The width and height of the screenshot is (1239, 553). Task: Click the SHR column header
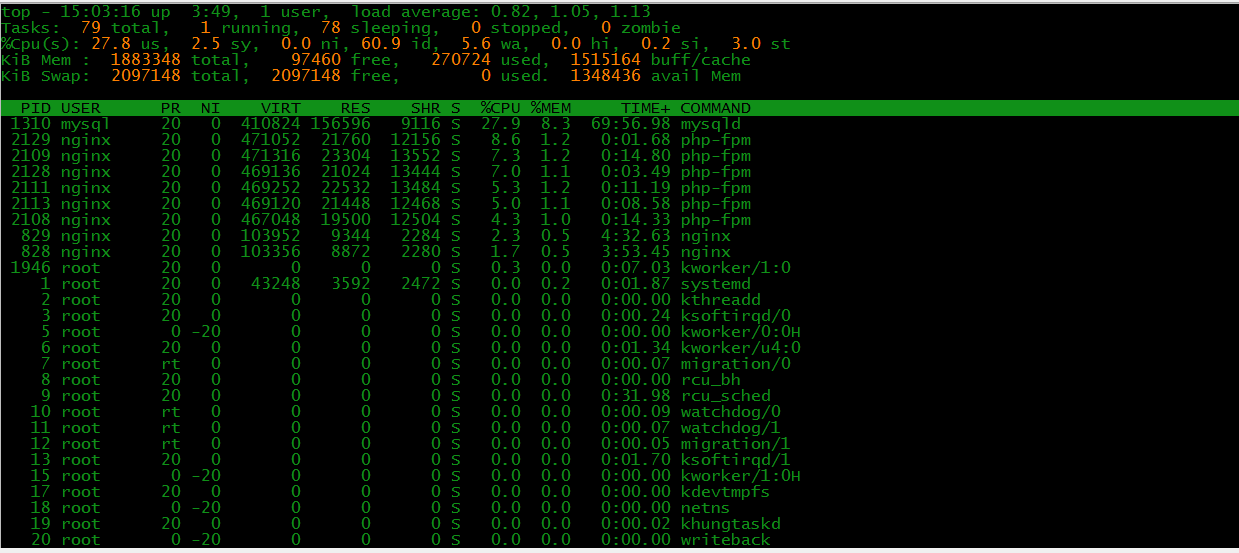426,108
